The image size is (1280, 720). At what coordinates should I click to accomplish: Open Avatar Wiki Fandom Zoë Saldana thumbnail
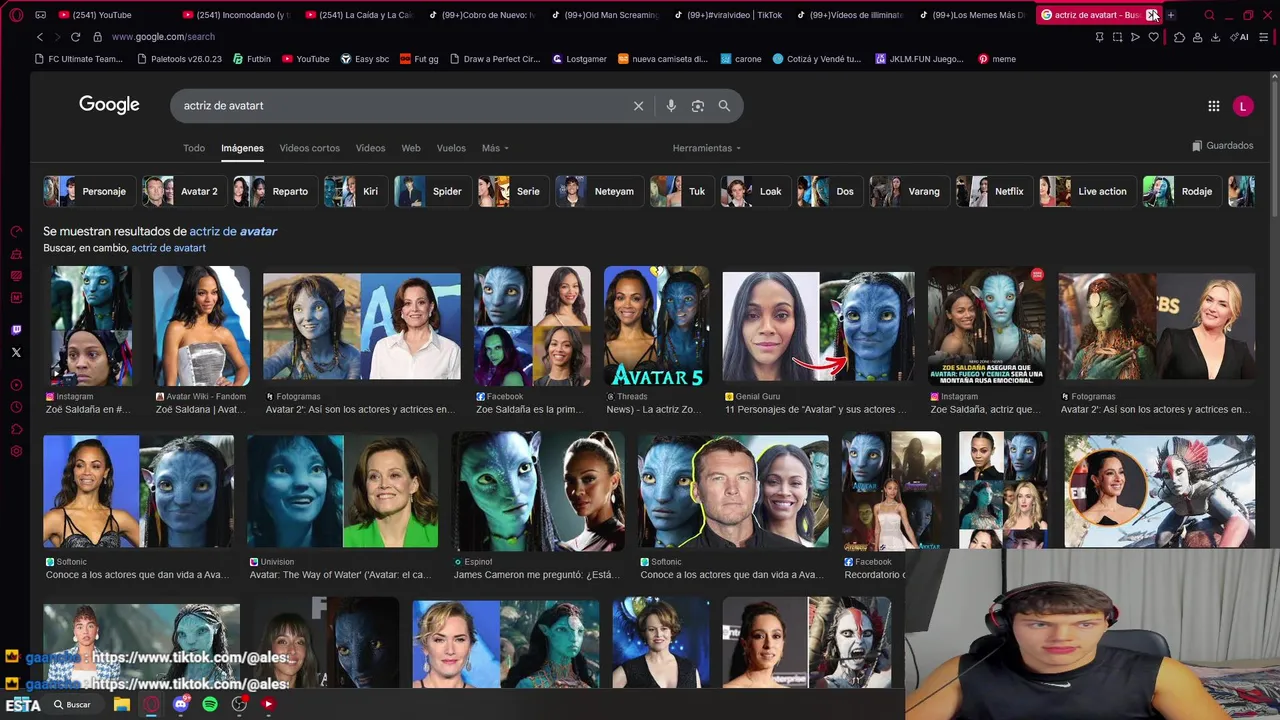(201, 326)
